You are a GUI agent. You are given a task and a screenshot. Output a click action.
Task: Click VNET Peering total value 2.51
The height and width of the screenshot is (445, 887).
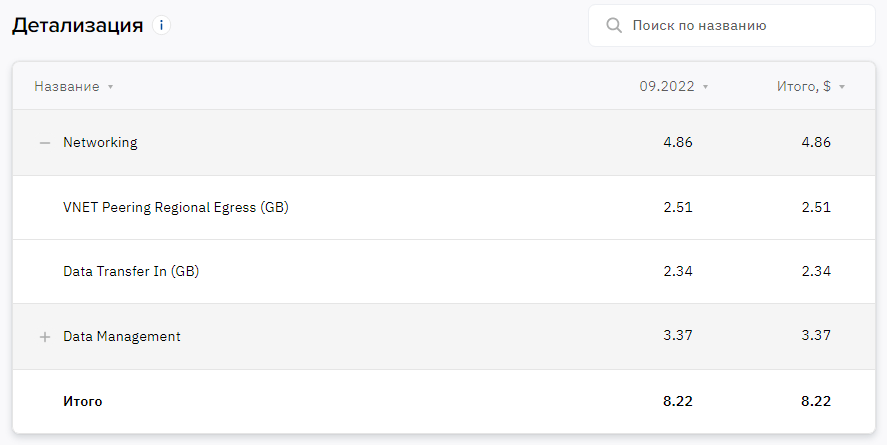tap(816, 208)
